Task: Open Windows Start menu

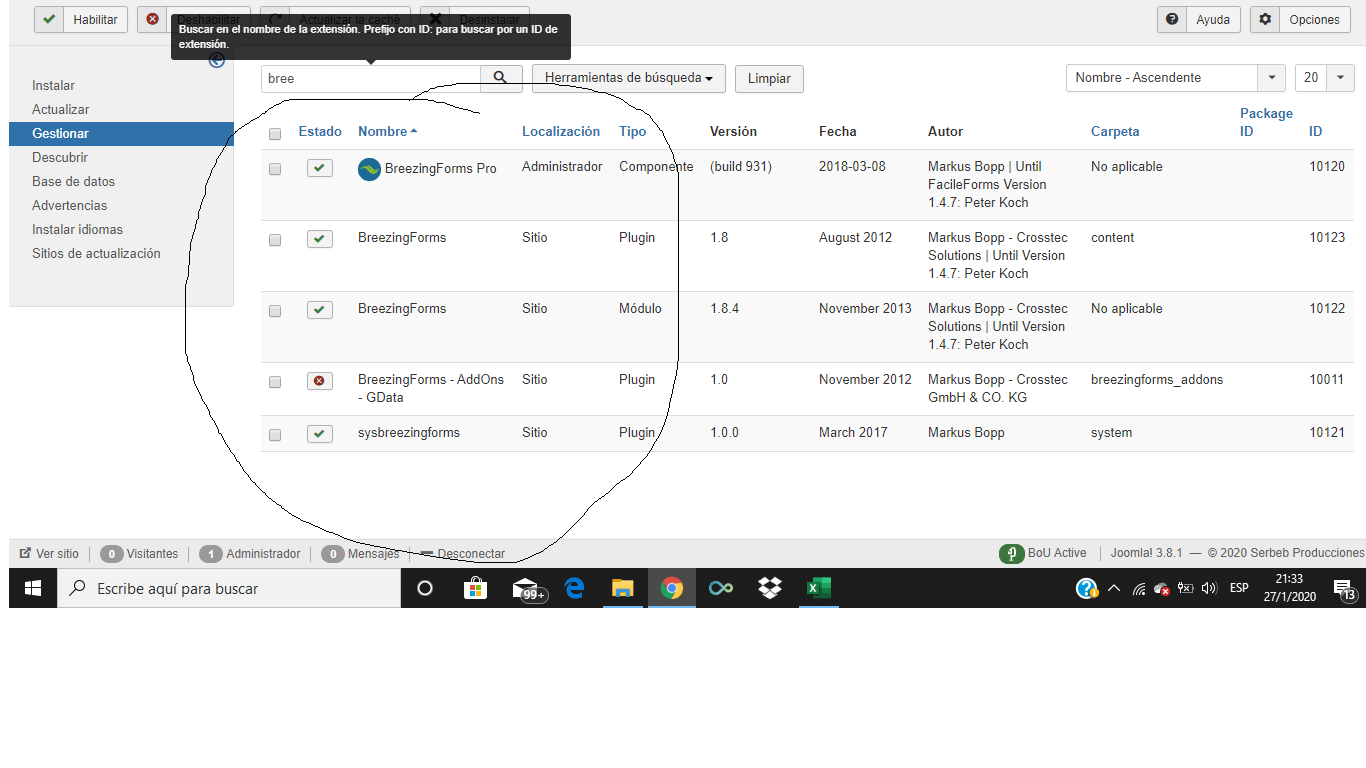Action: click(33, 589)
